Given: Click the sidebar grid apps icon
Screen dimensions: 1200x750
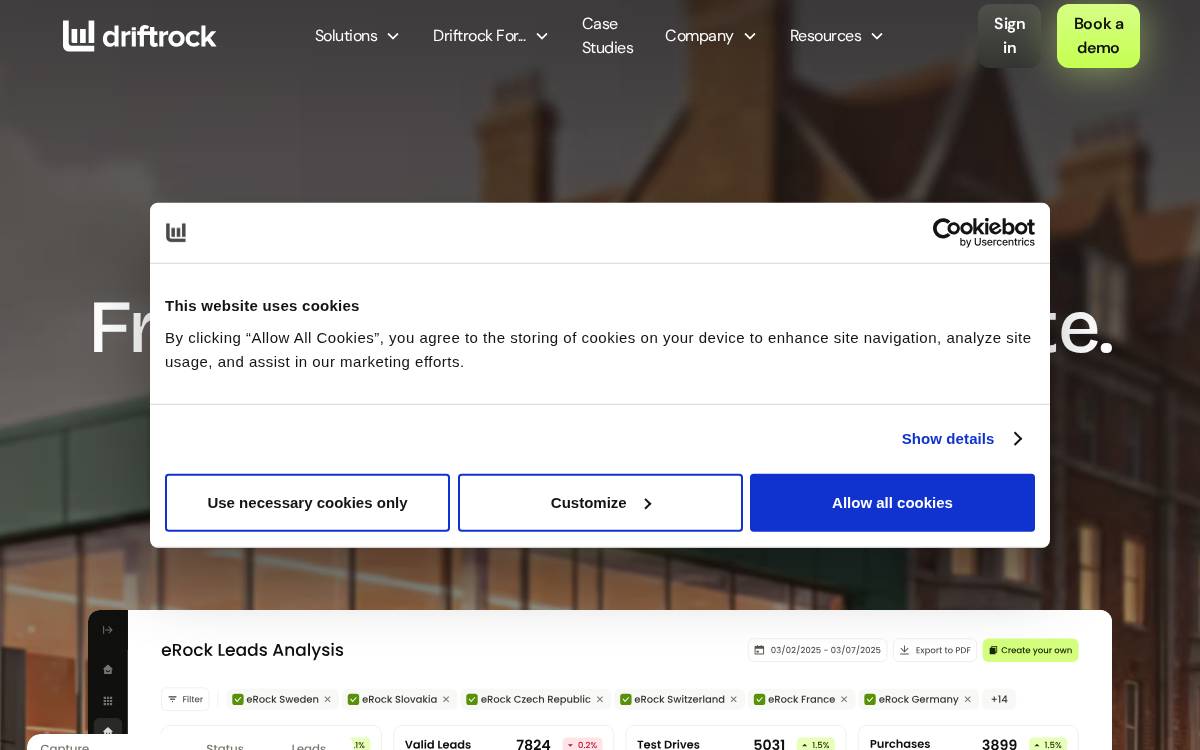Looking at the screenshot, I should 108,700.
